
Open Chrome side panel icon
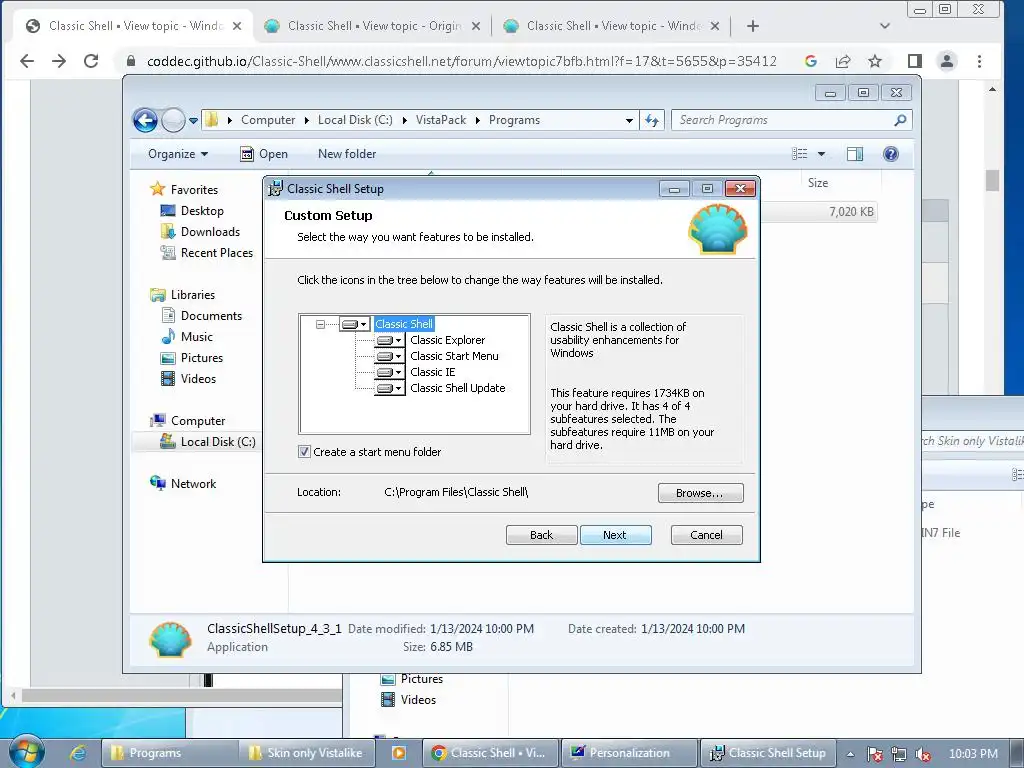[x=915, y=61]
